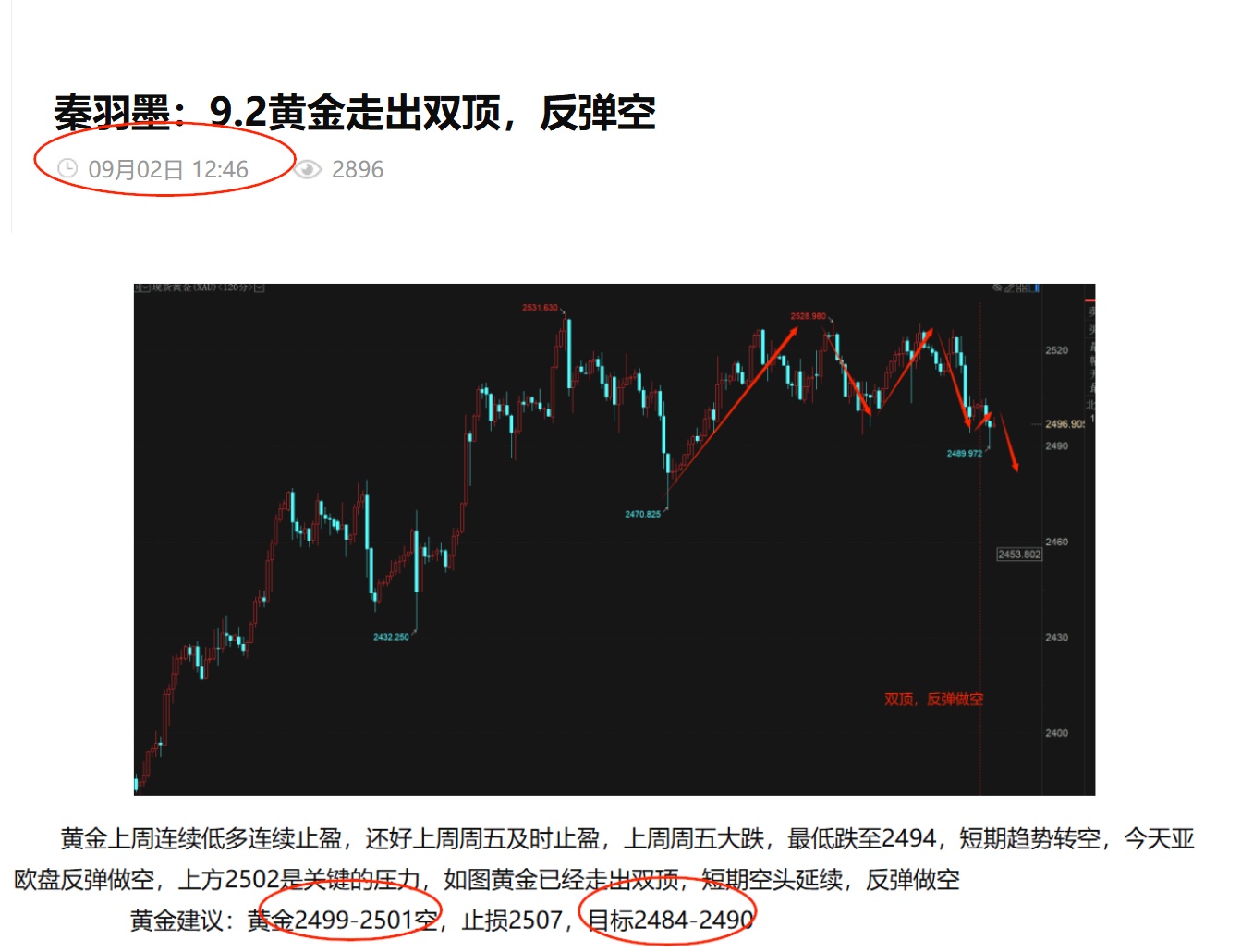
Task: Click the entry advice text 黄金2499-2501空
Action: (343, 921)
